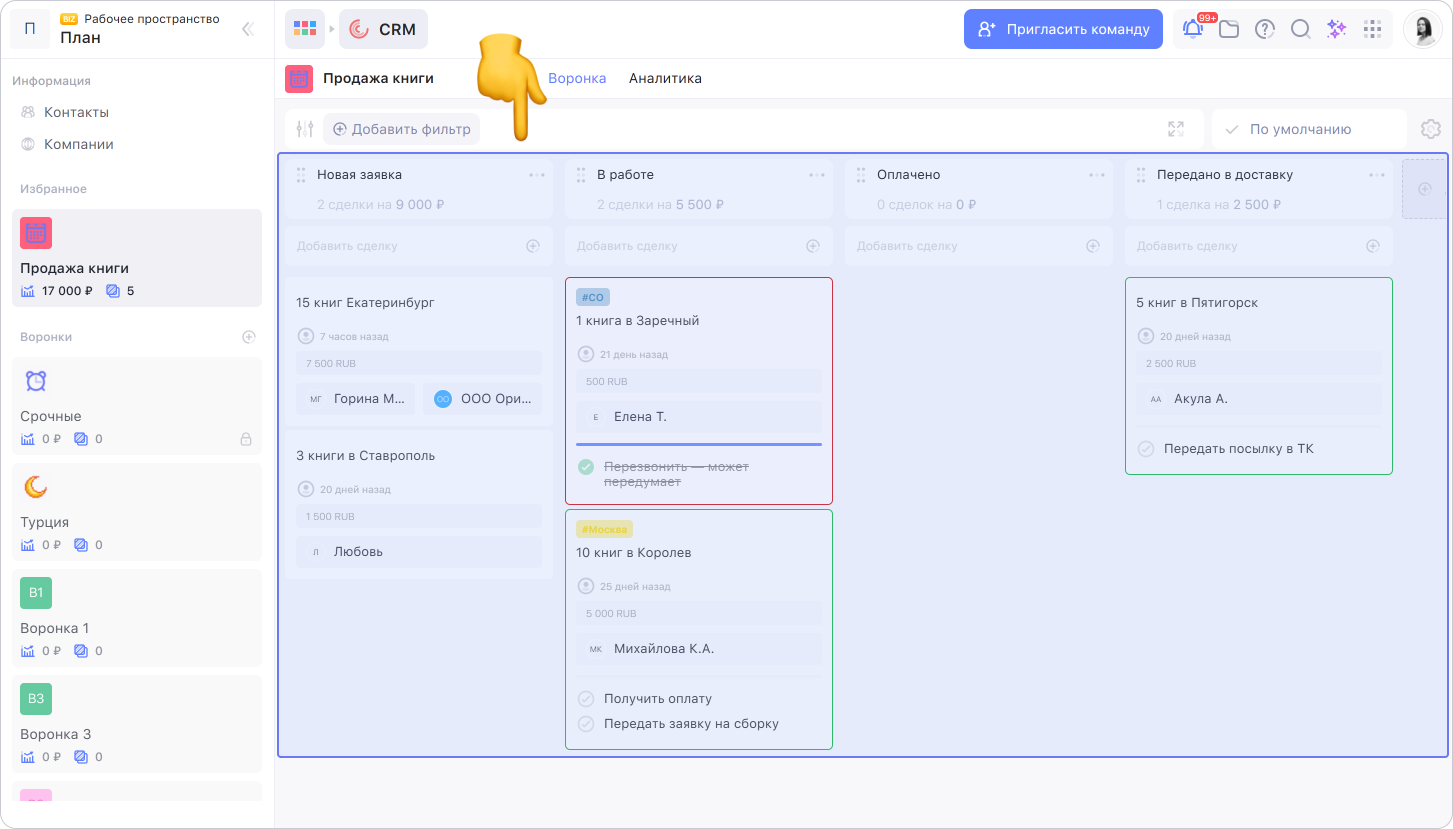Check off 'Получить оплату' task

(x=586, y=699)
